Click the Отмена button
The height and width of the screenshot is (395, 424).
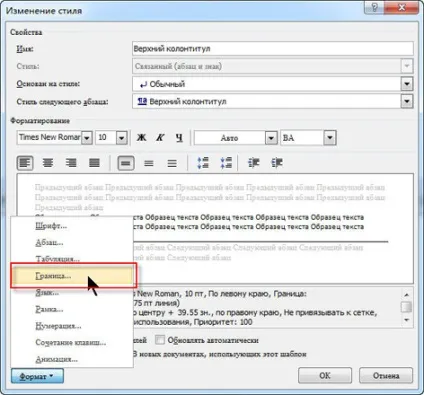pyautogui.click(x=386, y=376)
